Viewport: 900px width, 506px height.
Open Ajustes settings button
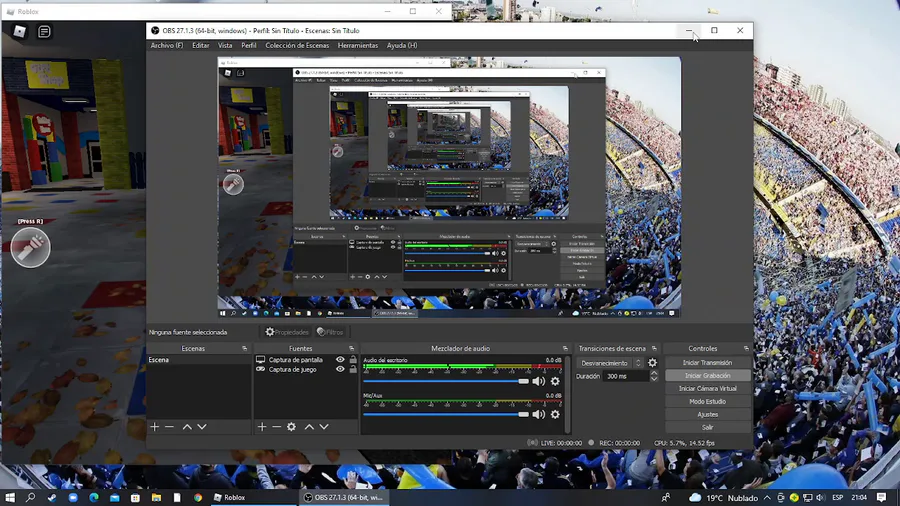point(707,414)
